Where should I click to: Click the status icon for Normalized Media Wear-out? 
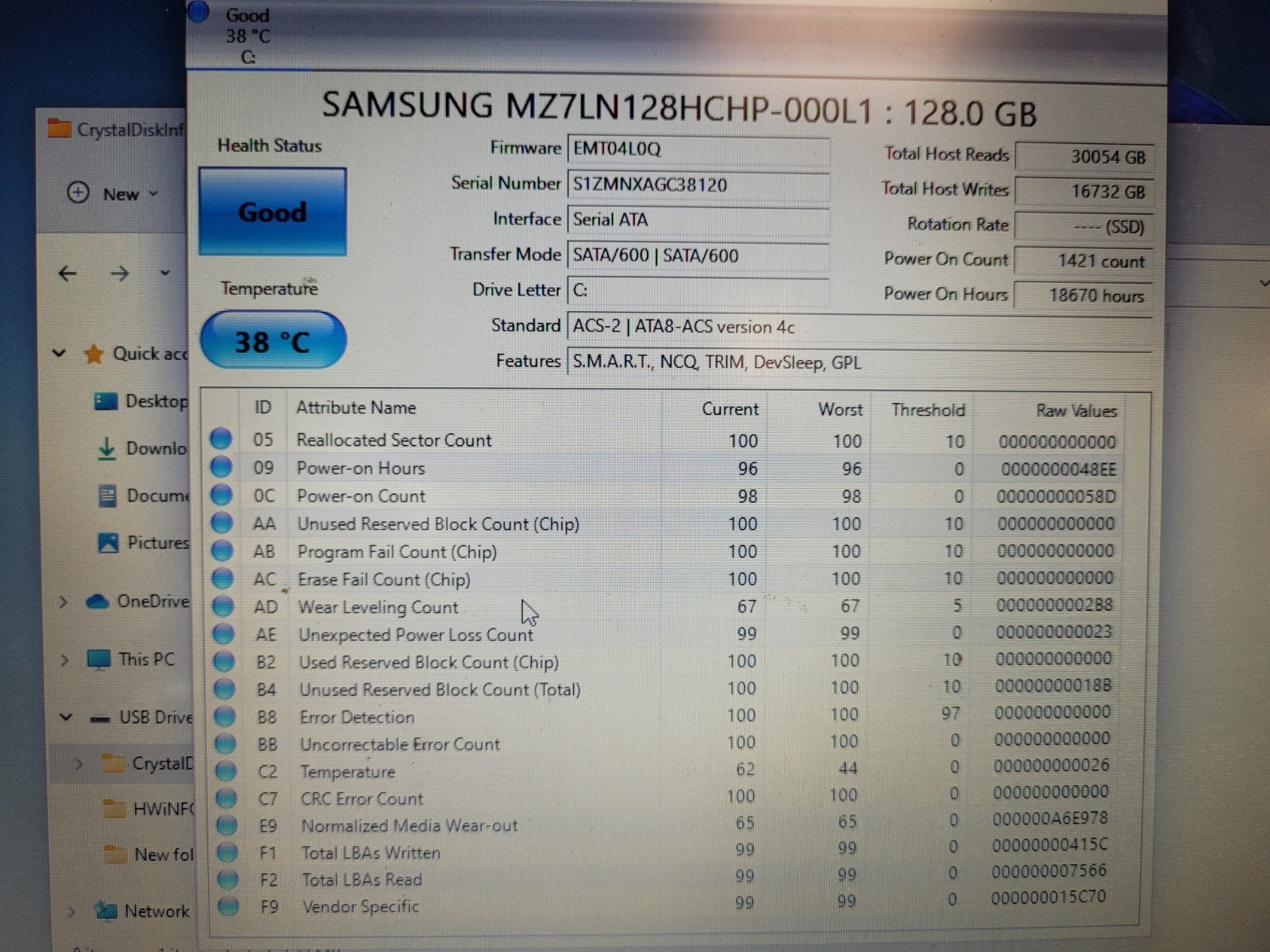pyautogui.click(x=227, y=826)
